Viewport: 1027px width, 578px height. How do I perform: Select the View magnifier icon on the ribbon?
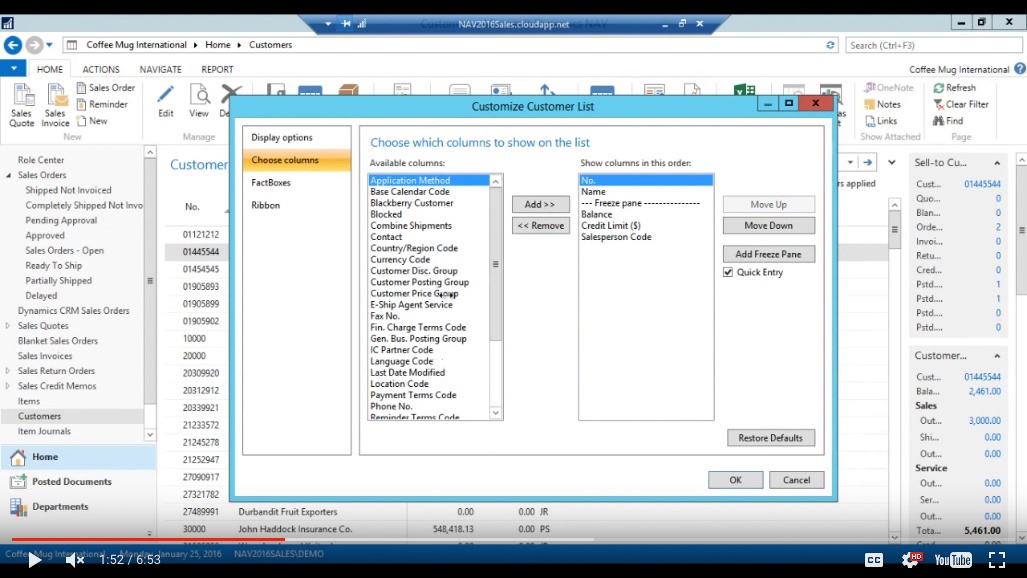[199, 100]
